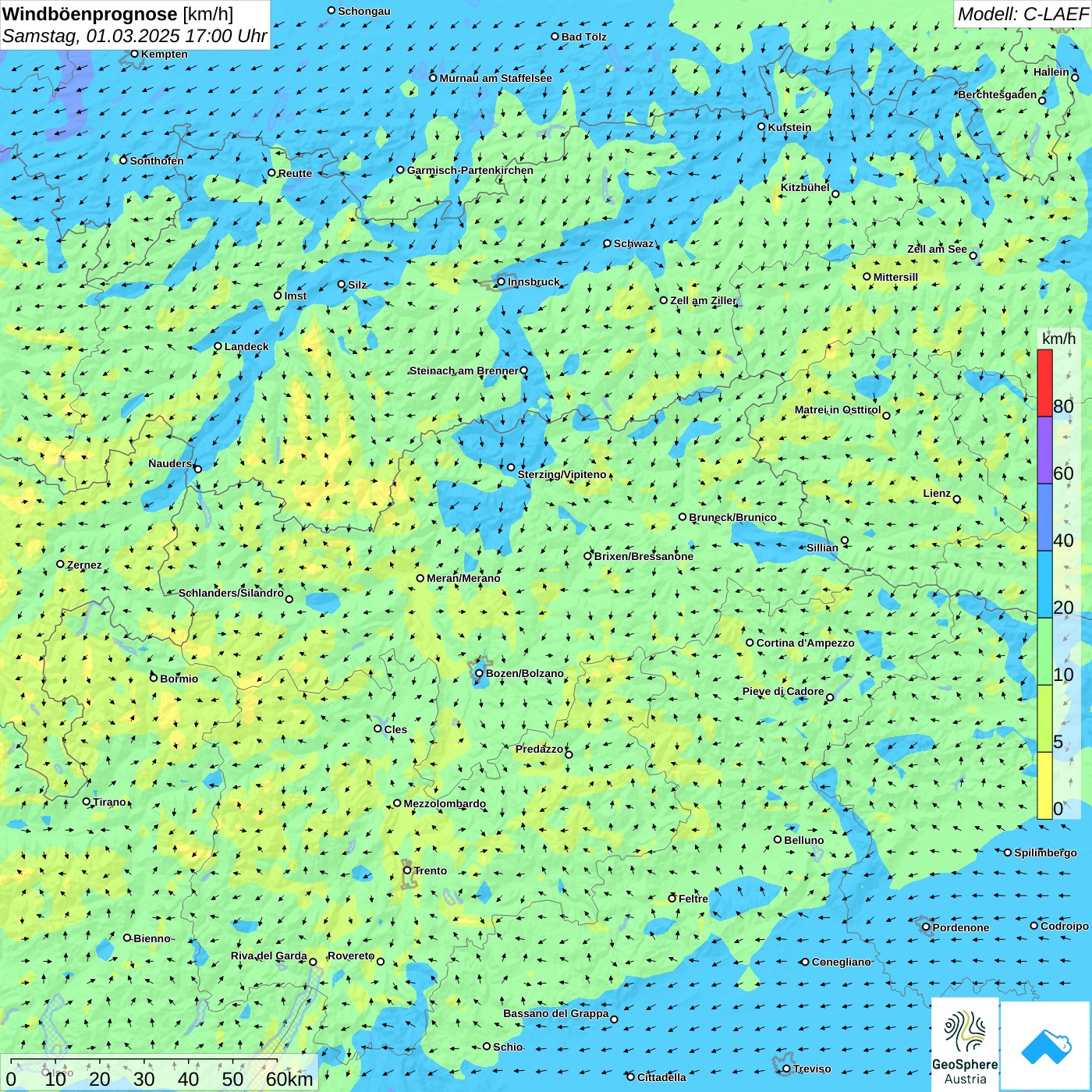The image size is (1092, 1092).
Task: Click the 'Sterzing/Vipiteno' label
Action: coord(562,474)
